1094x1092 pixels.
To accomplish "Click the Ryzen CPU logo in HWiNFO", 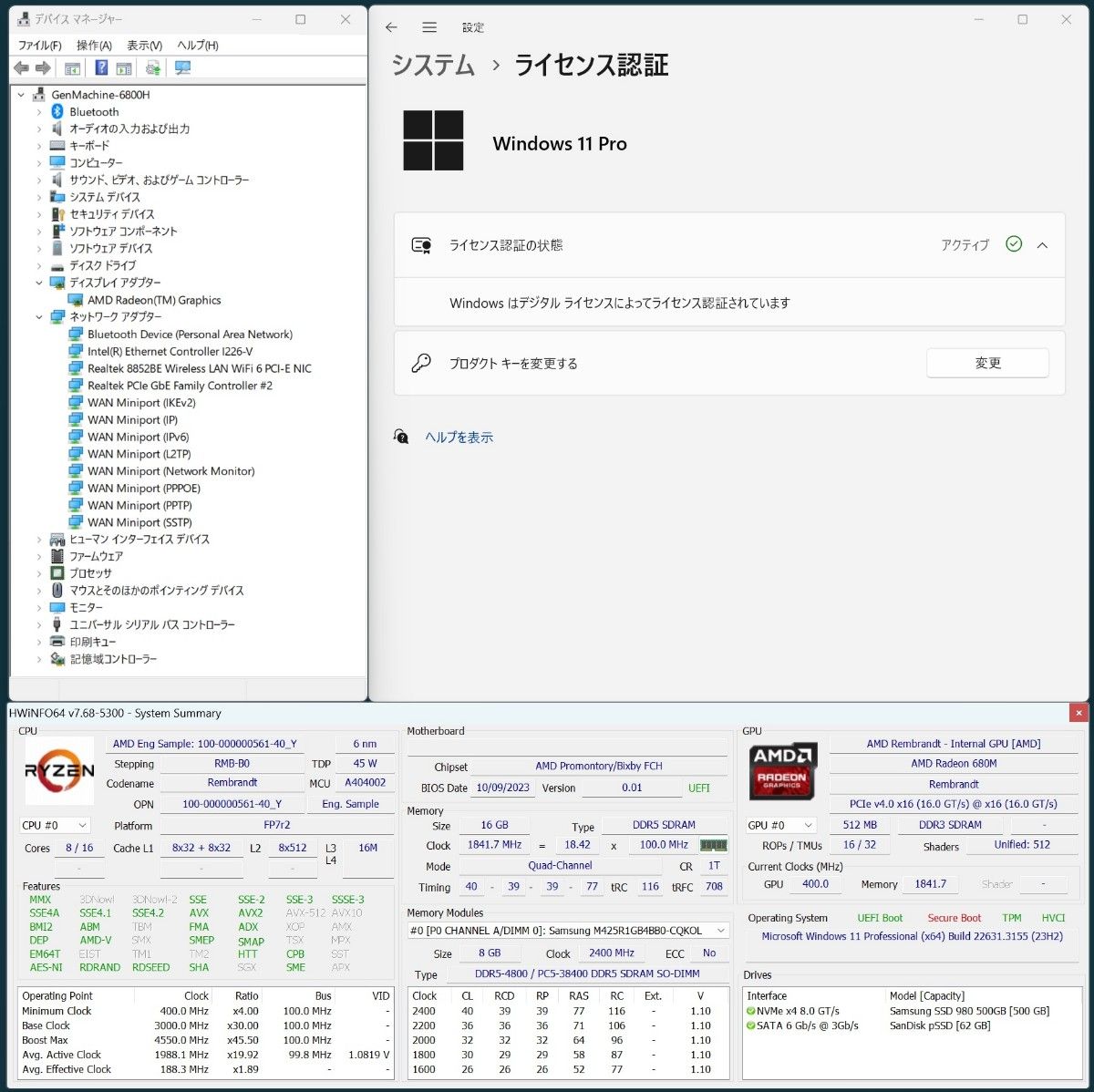I will (x=59, y=770).
